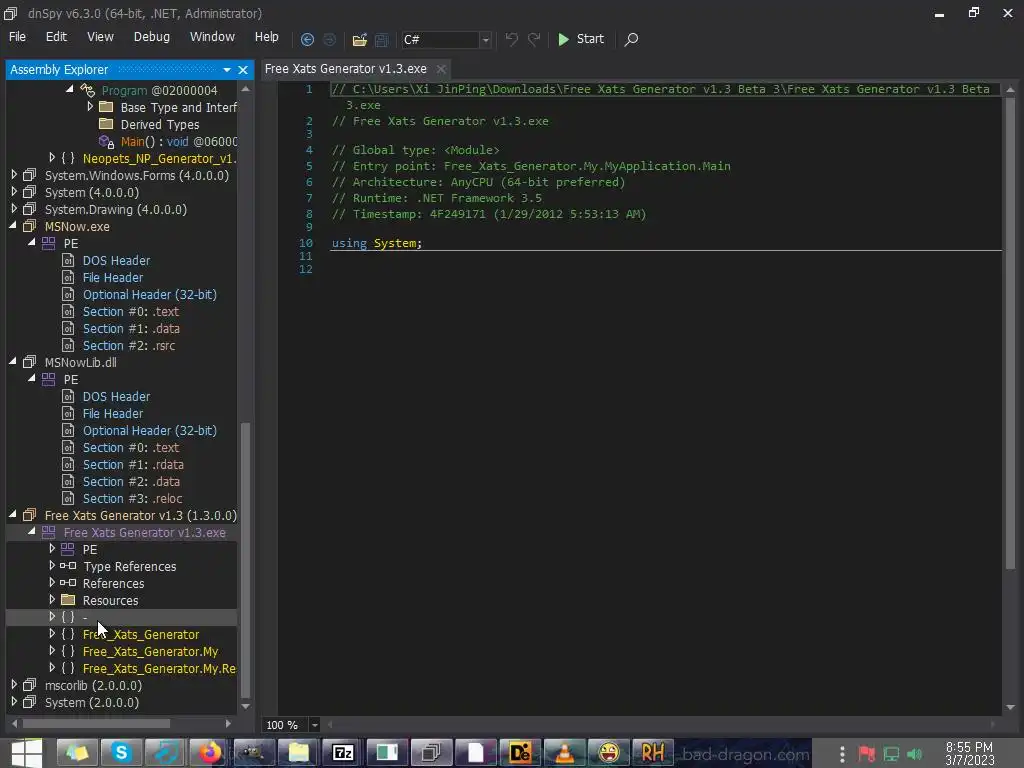
Task: Open search with the magnifier icon
Action: pyautogui.click(x=631, y=39)
